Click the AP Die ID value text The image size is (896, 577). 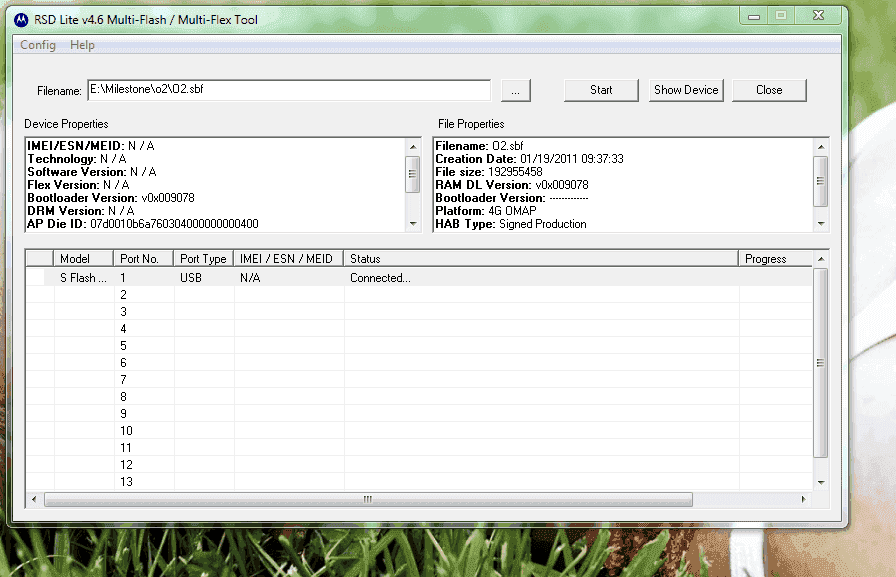pos(174,224)
